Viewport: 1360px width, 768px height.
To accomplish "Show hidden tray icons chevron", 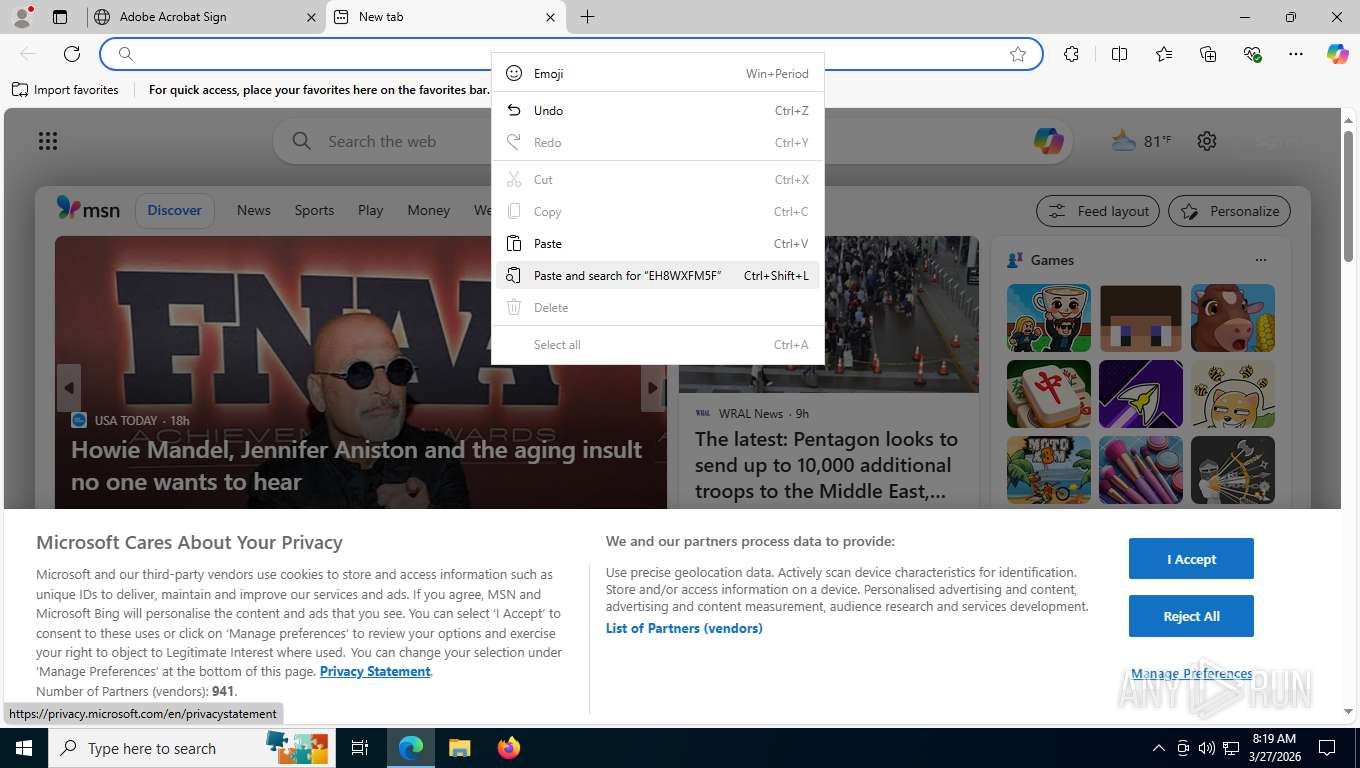I will (x=1158, y=748).
